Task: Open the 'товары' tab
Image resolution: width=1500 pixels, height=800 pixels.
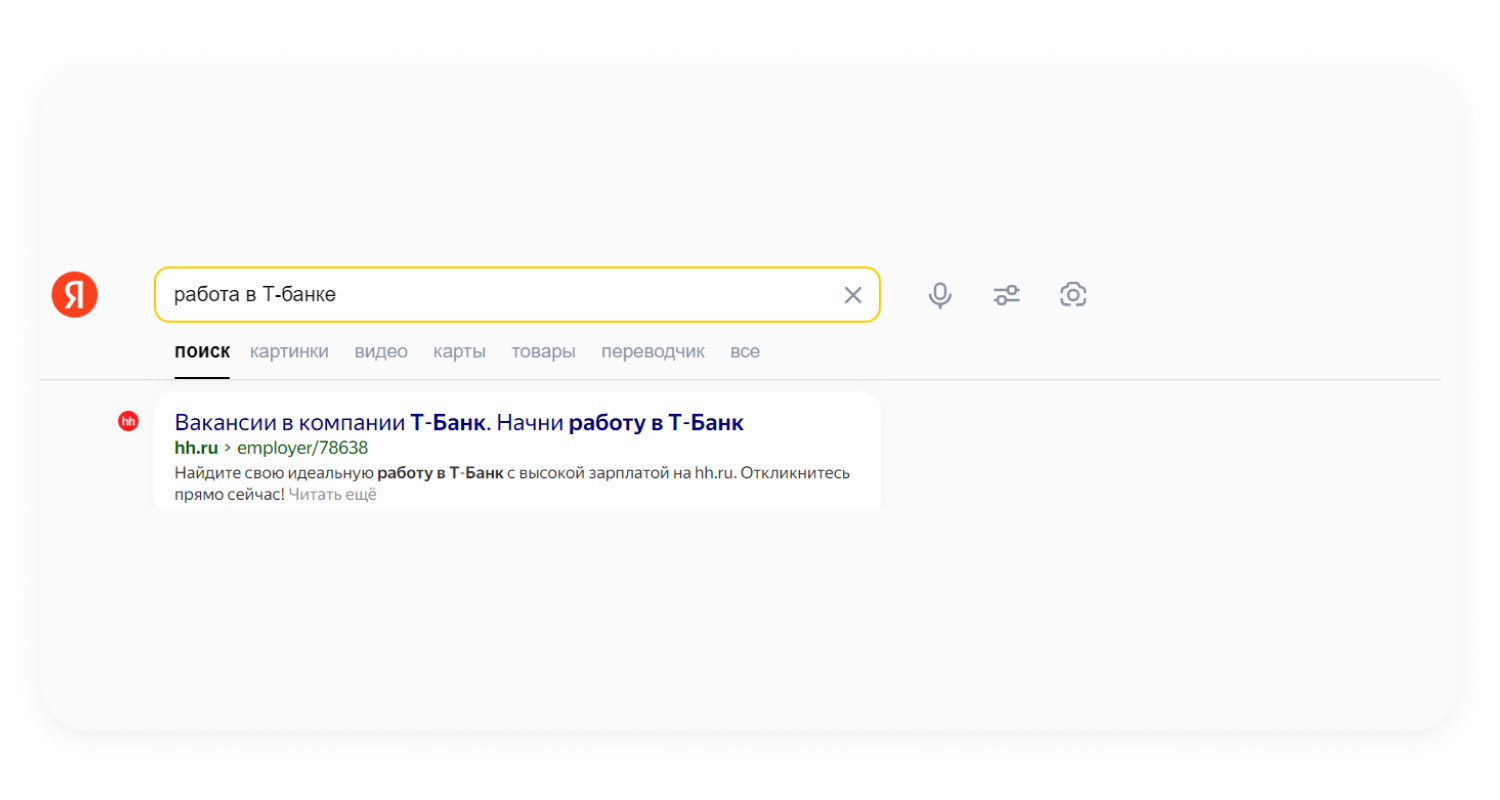Action: (x=543, y=352)
